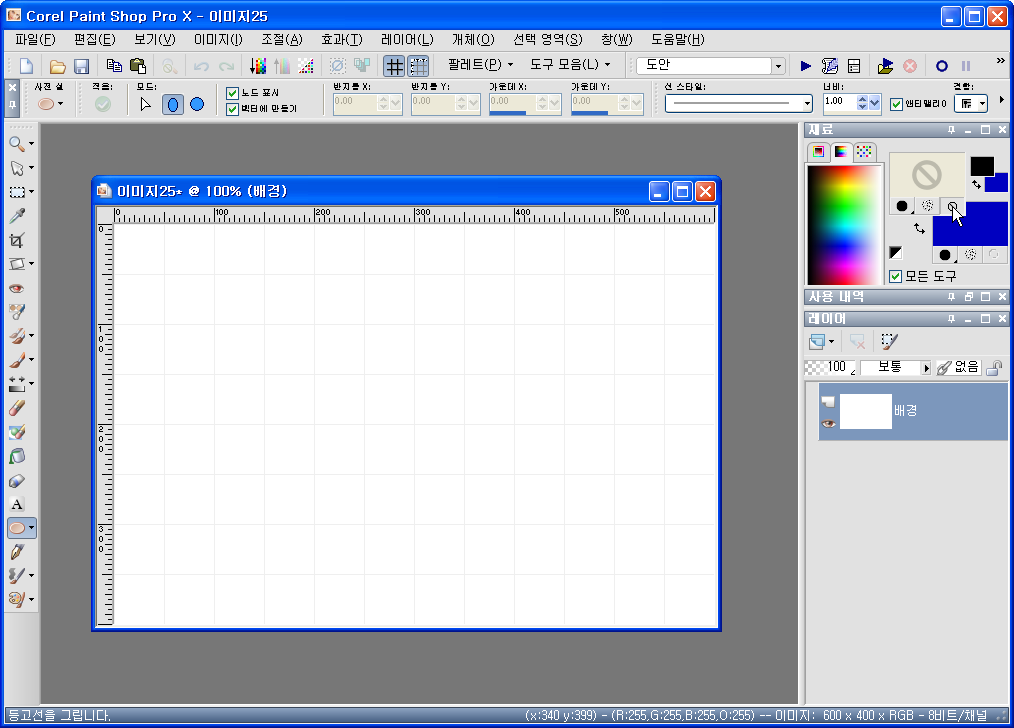The image size is (1014, 728).
Task: Swap foreground and background materials arrow
Action: (x=919, y=228)
